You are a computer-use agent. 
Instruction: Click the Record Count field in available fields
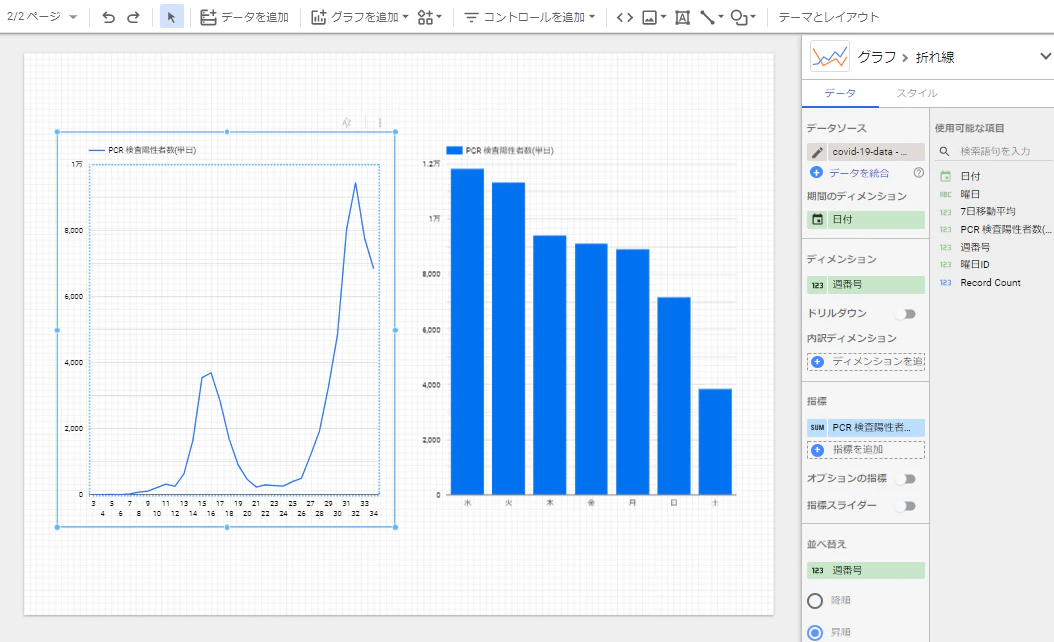coord(990,283)
